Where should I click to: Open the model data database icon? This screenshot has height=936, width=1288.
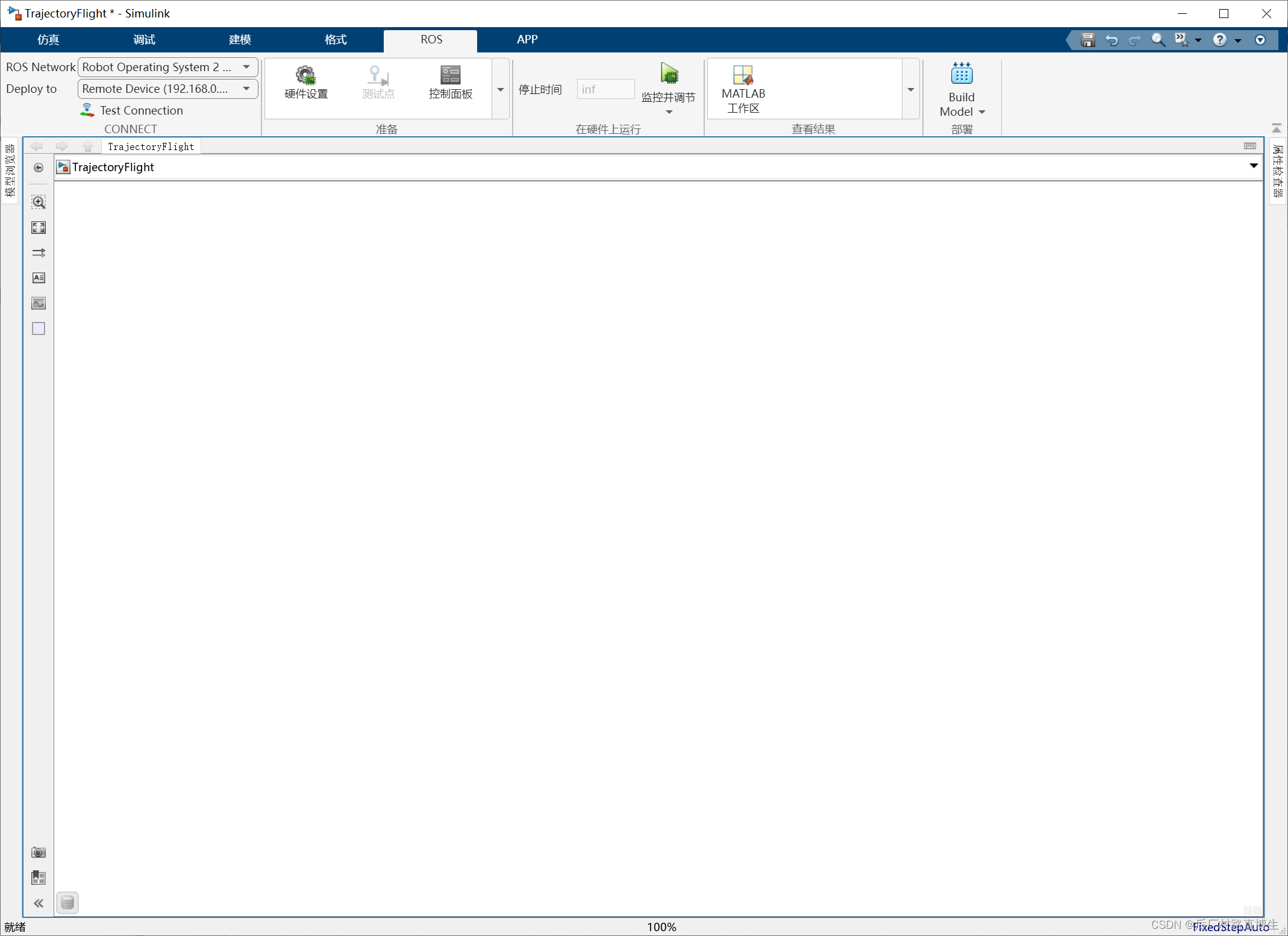click(x=67, y=903)
